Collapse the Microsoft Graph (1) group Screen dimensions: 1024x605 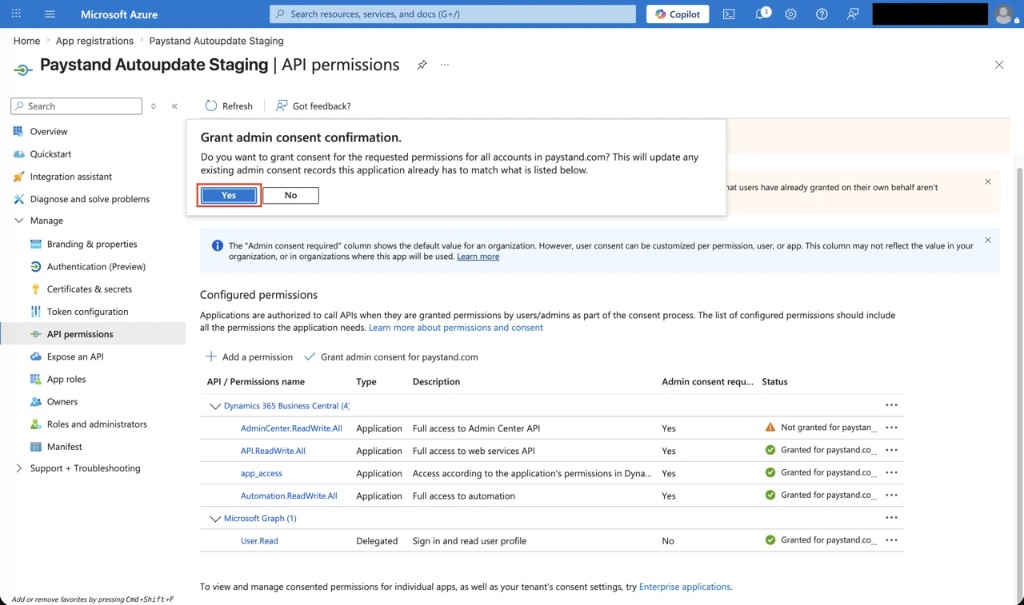(x=215, y=518)
